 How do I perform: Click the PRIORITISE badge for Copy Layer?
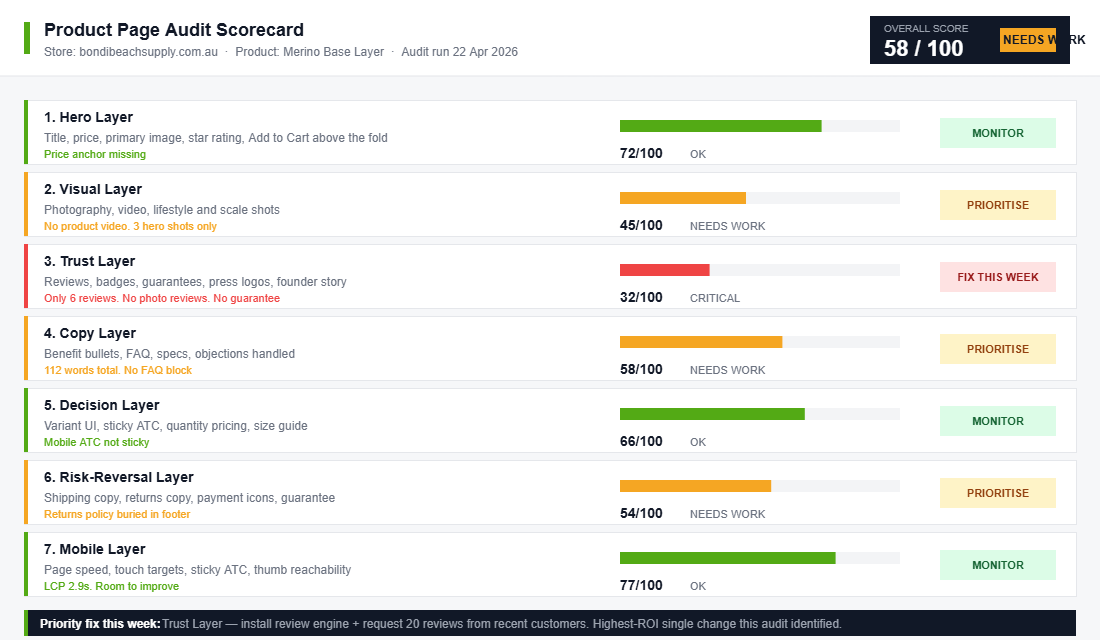[x=997, y=348]
